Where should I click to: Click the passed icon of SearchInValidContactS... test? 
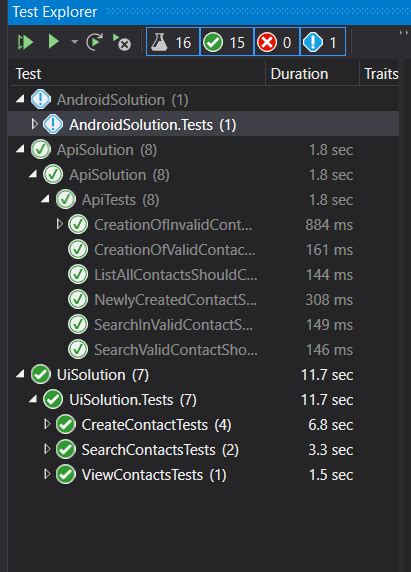coord(78,324)
